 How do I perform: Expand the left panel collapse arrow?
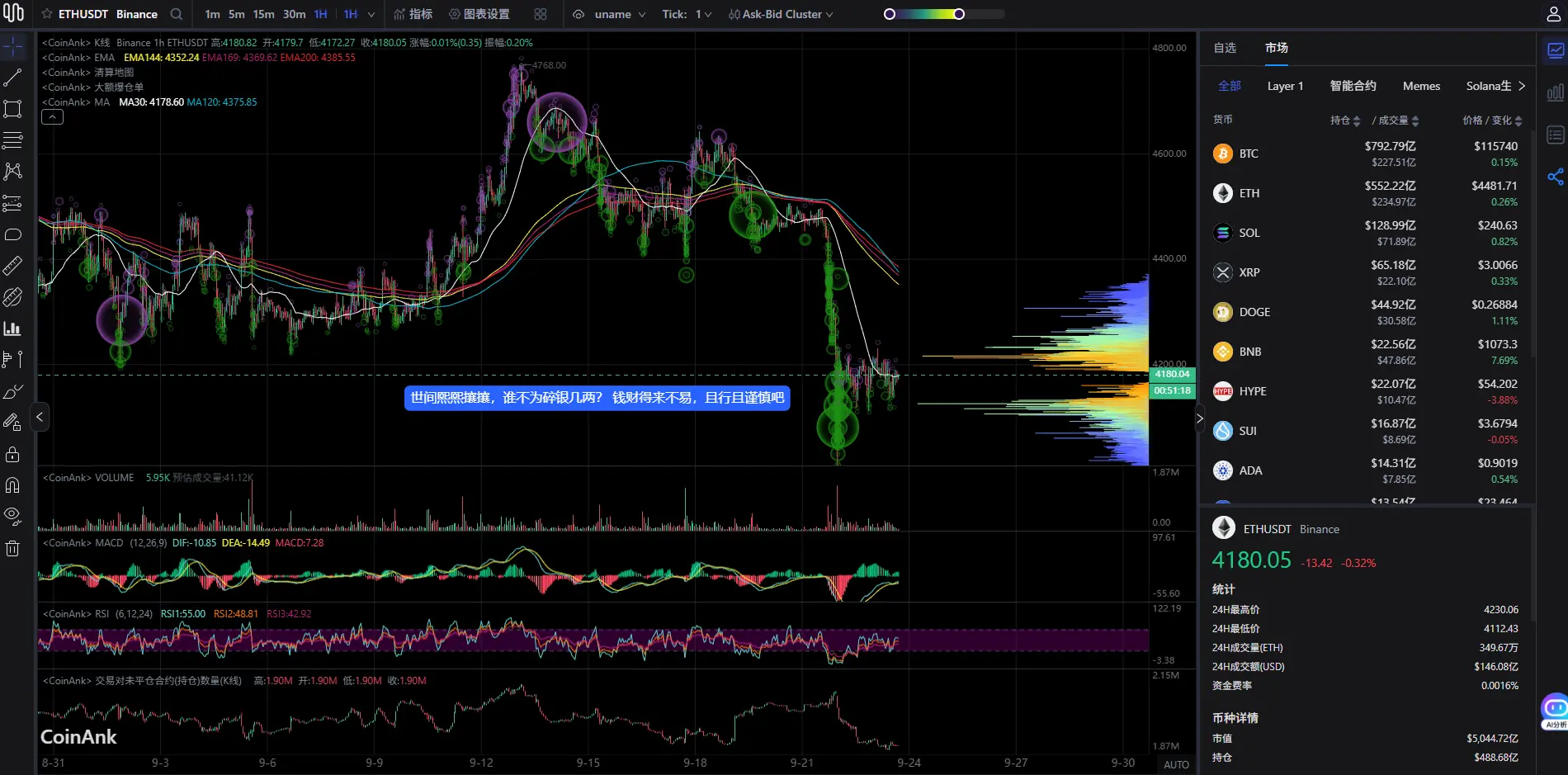point(40,417)
